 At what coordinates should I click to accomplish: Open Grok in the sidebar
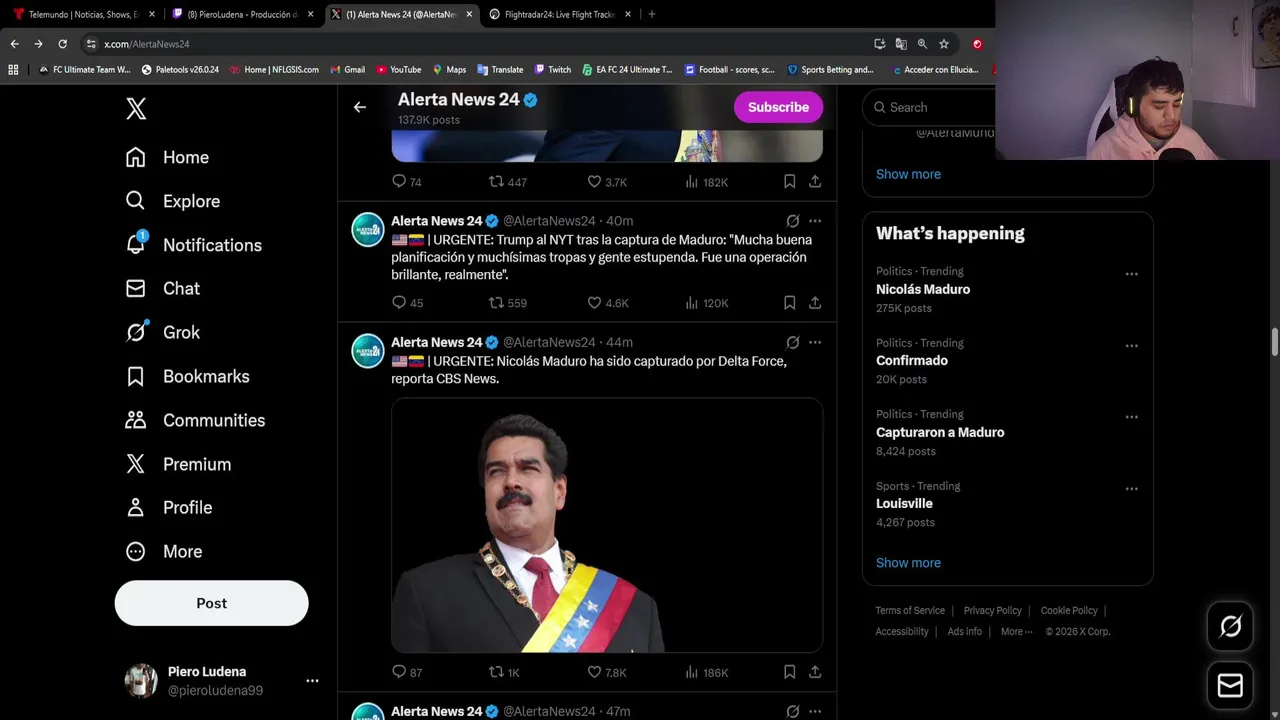162,332
